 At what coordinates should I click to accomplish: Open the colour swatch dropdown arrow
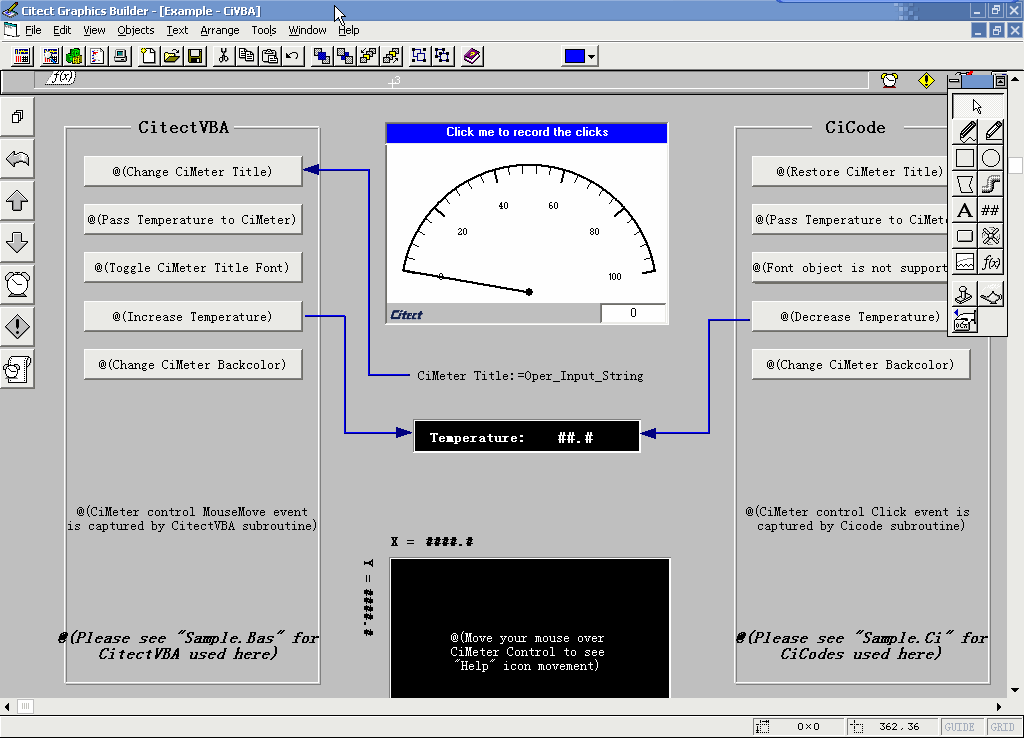tap(591, 57)
